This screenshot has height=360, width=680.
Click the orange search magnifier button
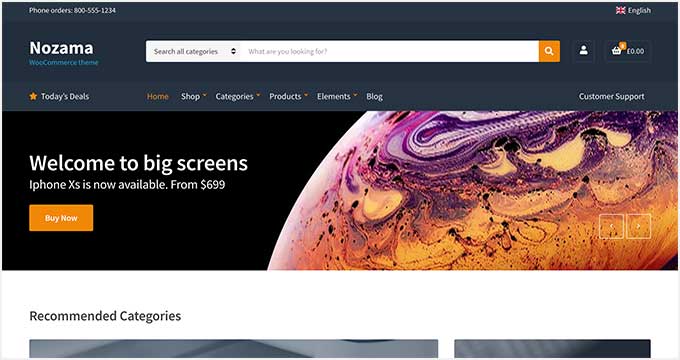[549, 51]
